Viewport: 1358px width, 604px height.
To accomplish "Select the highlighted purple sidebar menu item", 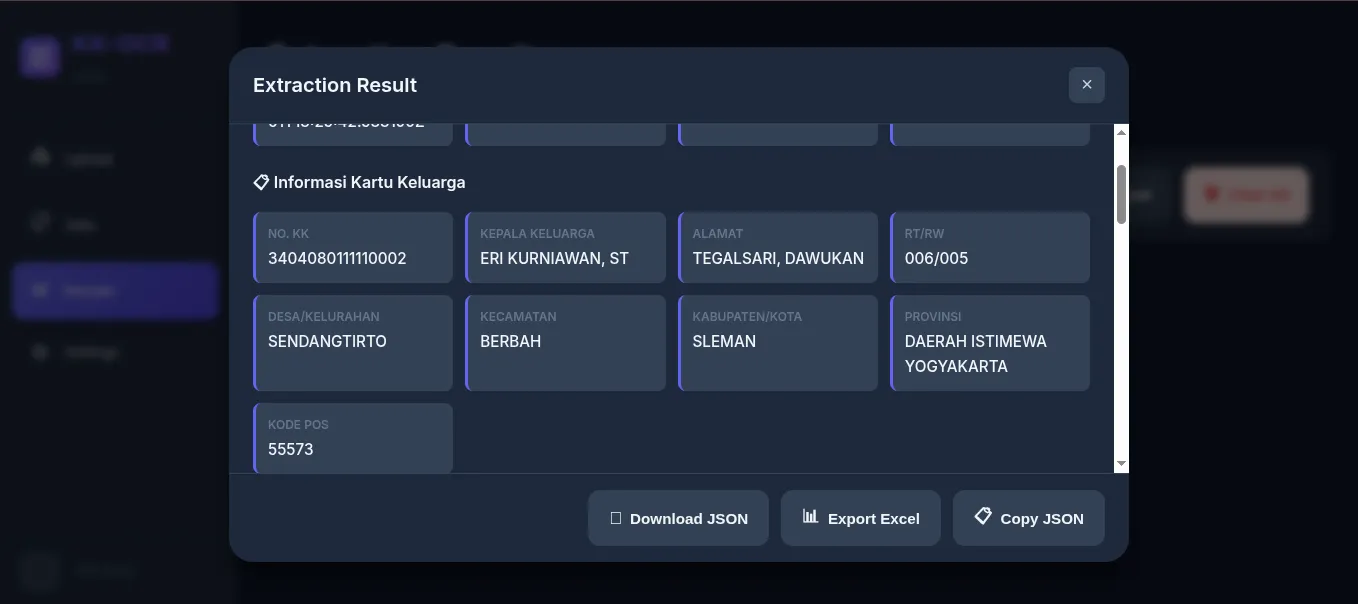I will (115, 291).
